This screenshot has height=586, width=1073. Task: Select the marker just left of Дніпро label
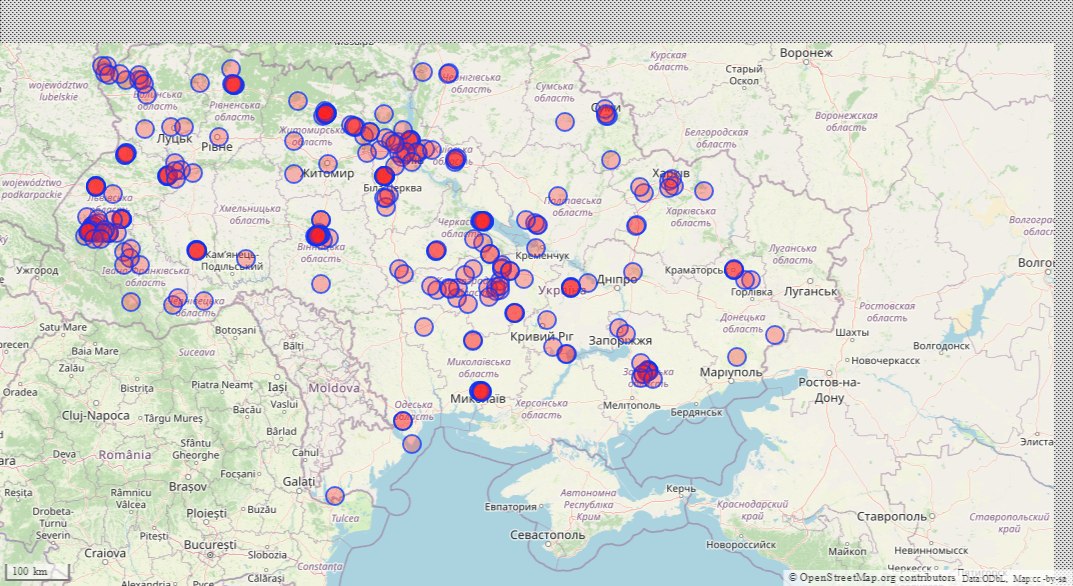tap(588, 282)
